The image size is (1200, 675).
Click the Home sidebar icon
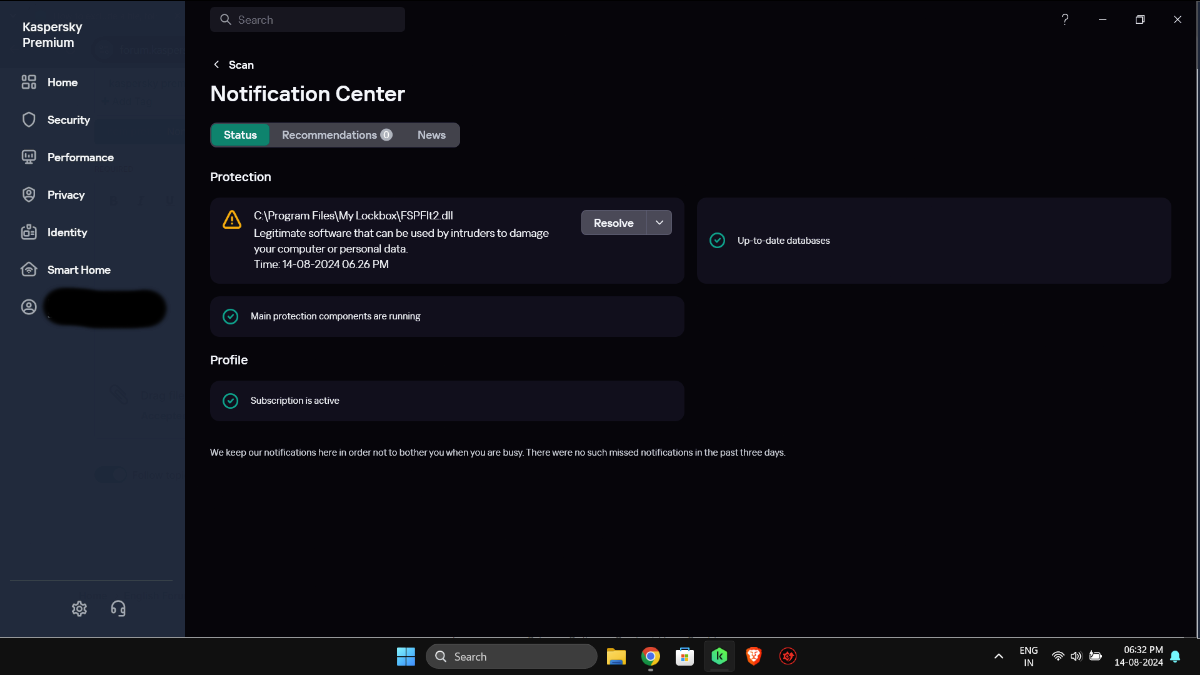29,82
